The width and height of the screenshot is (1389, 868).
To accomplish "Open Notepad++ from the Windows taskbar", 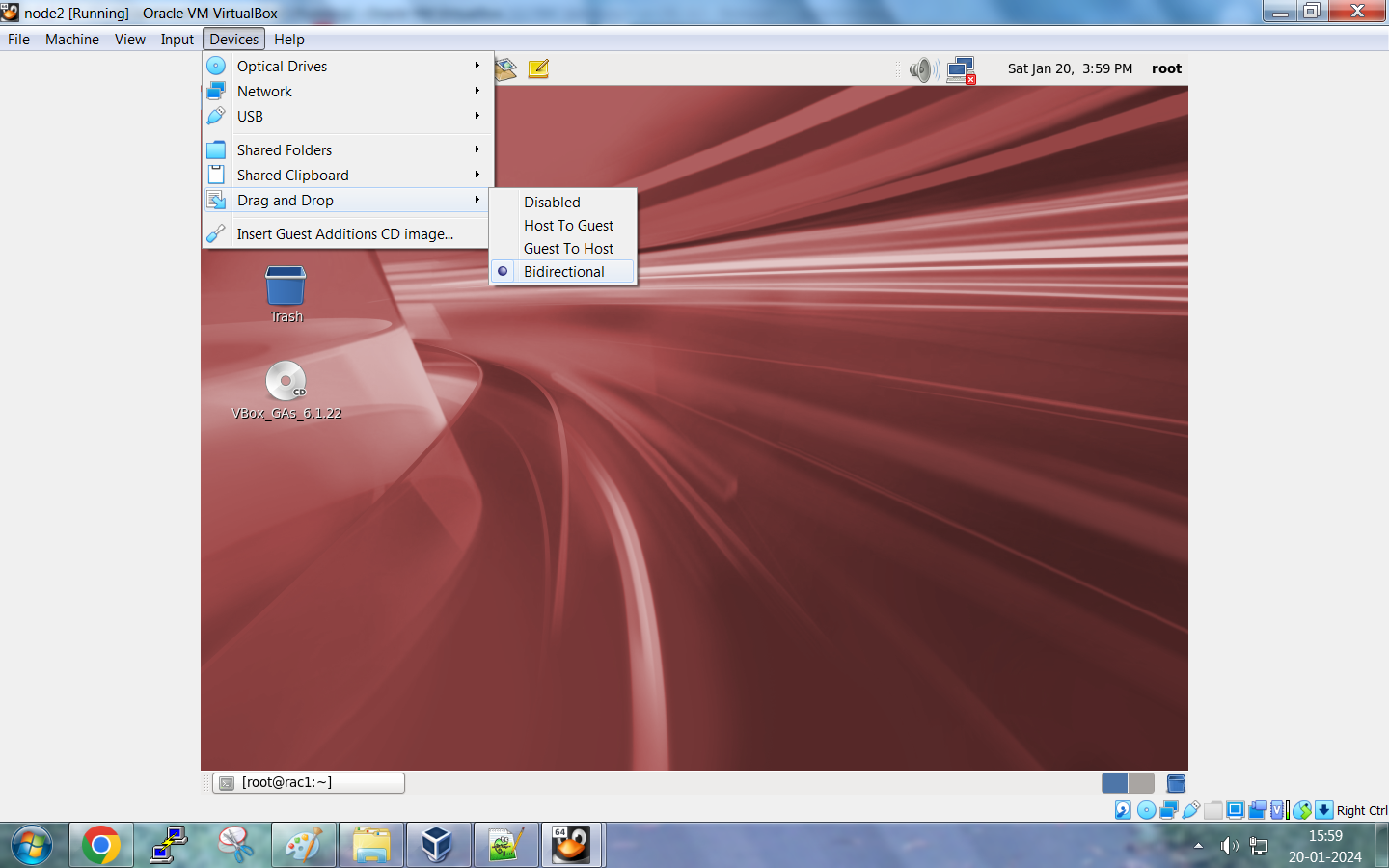I will click(x=506, y=846).
